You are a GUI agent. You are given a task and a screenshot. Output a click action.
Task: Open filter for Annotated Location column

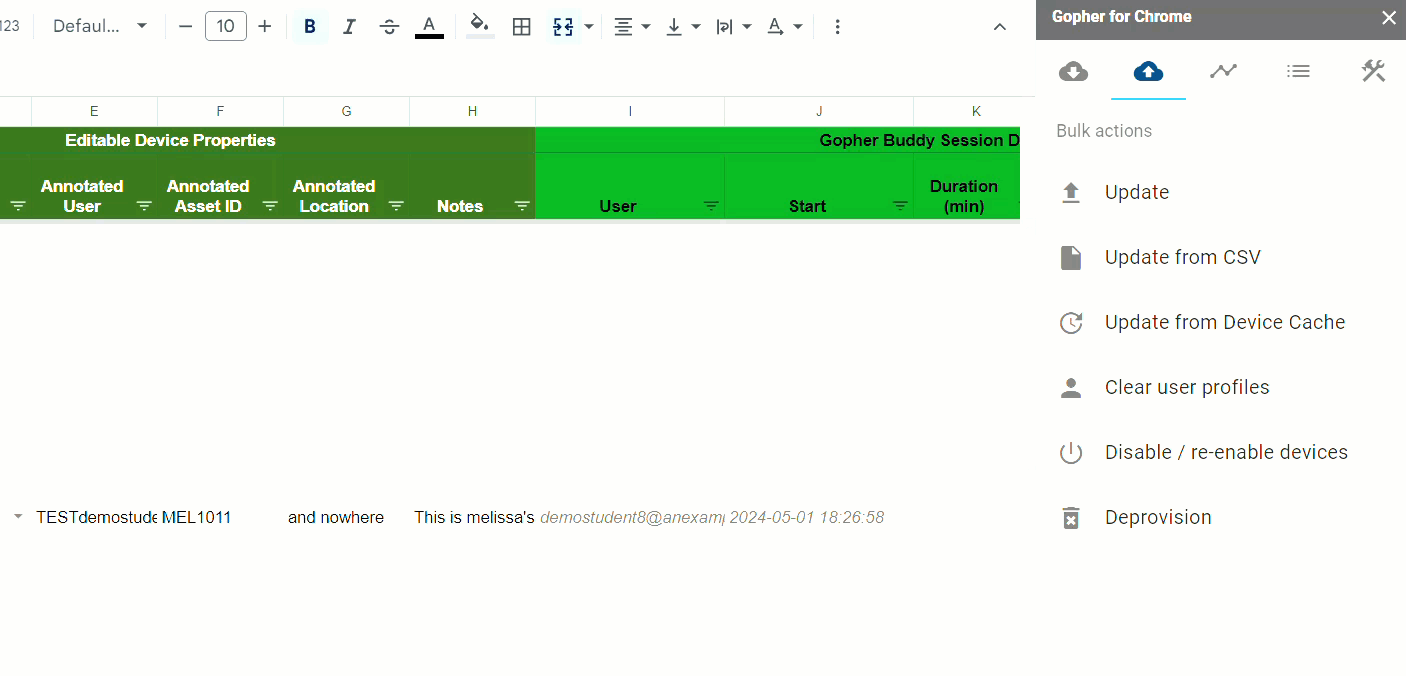pyautogui.click(x=396, y=206)
